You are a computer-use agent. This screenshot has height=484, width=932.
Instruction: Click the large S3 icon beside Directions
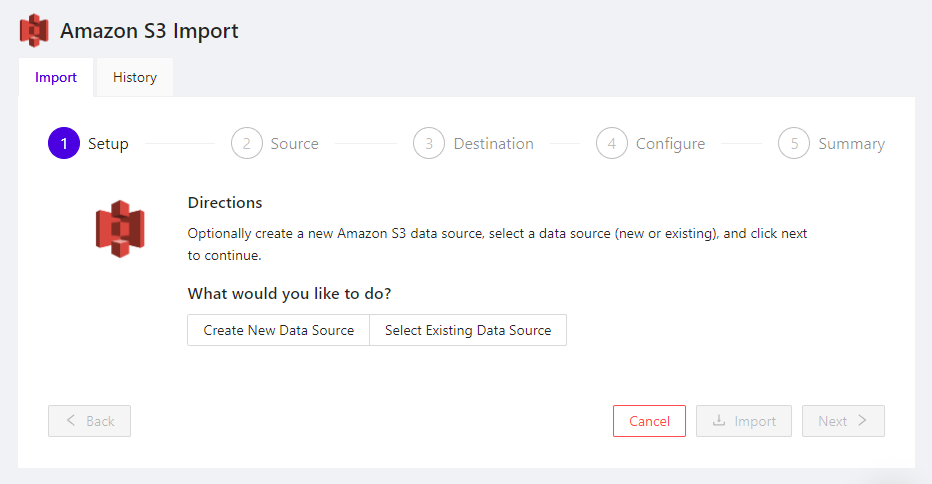point(120,229)
